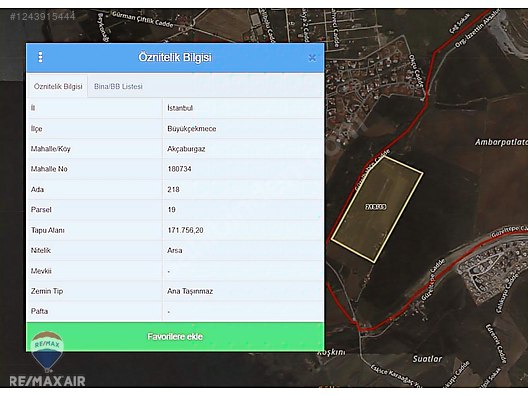528x396 pixels.
Task: Click the Ambarpatlatan place label on map
Action: point(501,142)
